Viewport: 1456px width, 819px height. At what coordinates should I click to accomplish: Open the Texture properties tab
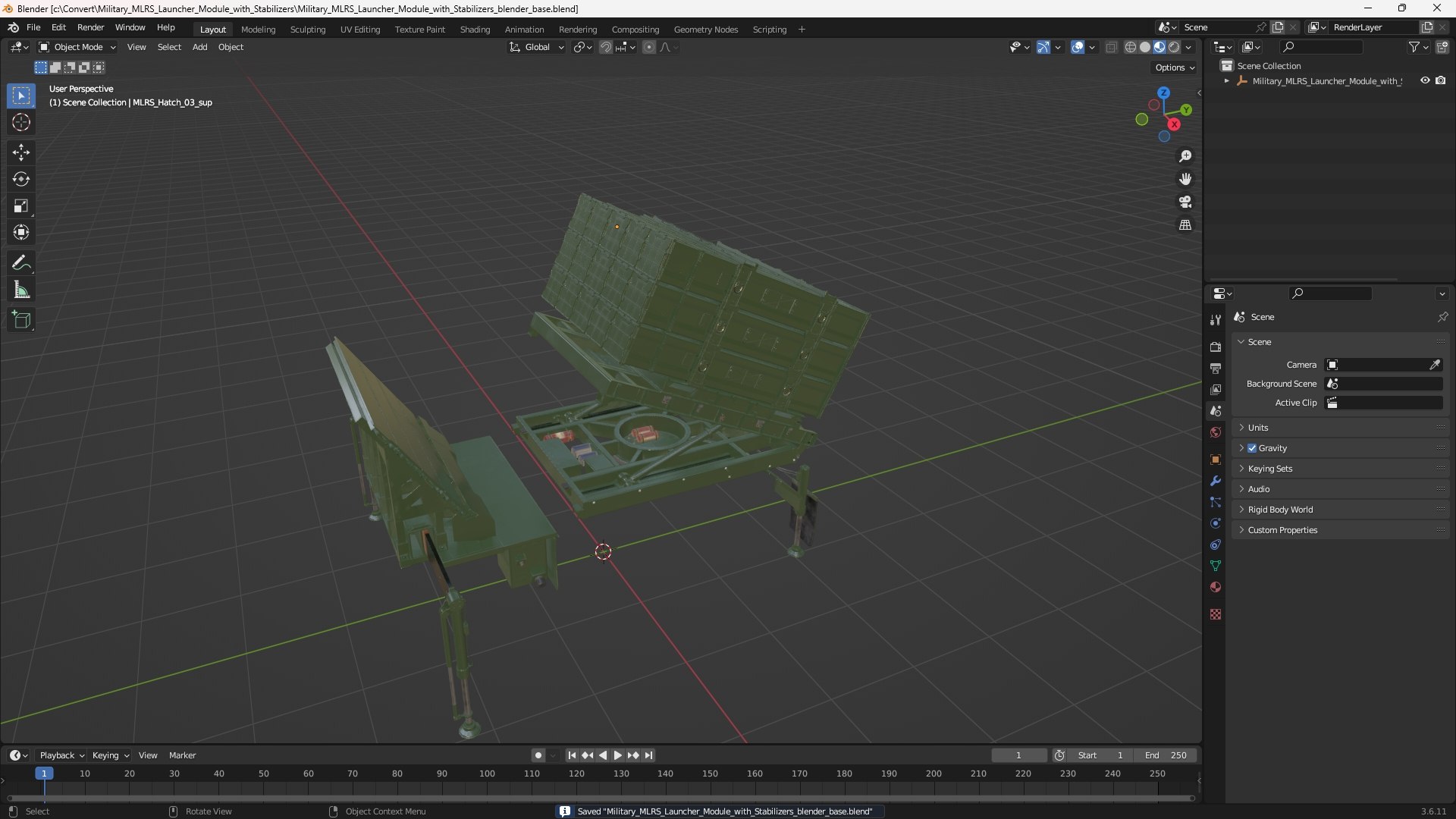(x=1216, y=614)
